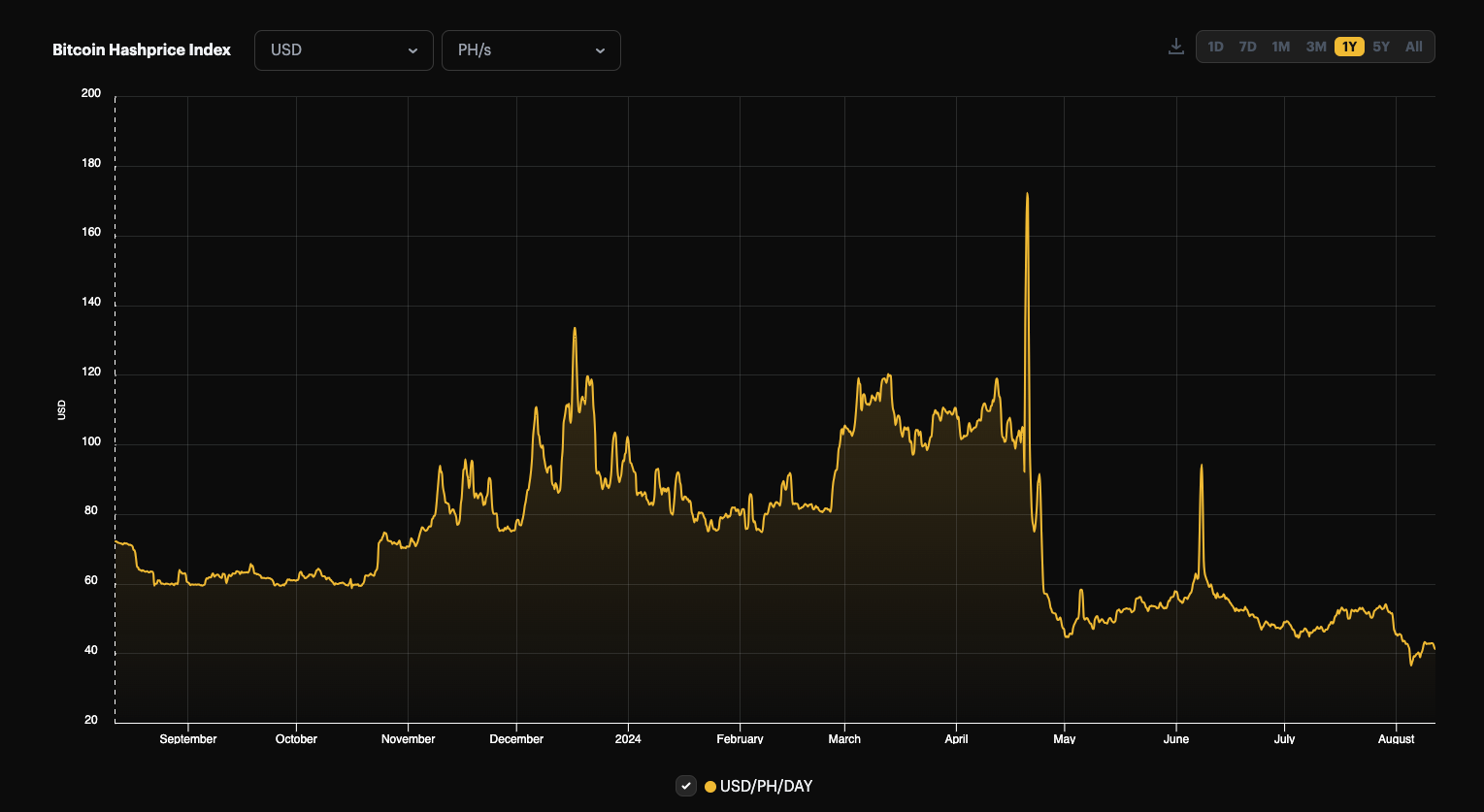Image resolution: width=1484 pixels, height=812 pixels.
Task: Click the chevron on the USD selector
Action: coord(415,50)
